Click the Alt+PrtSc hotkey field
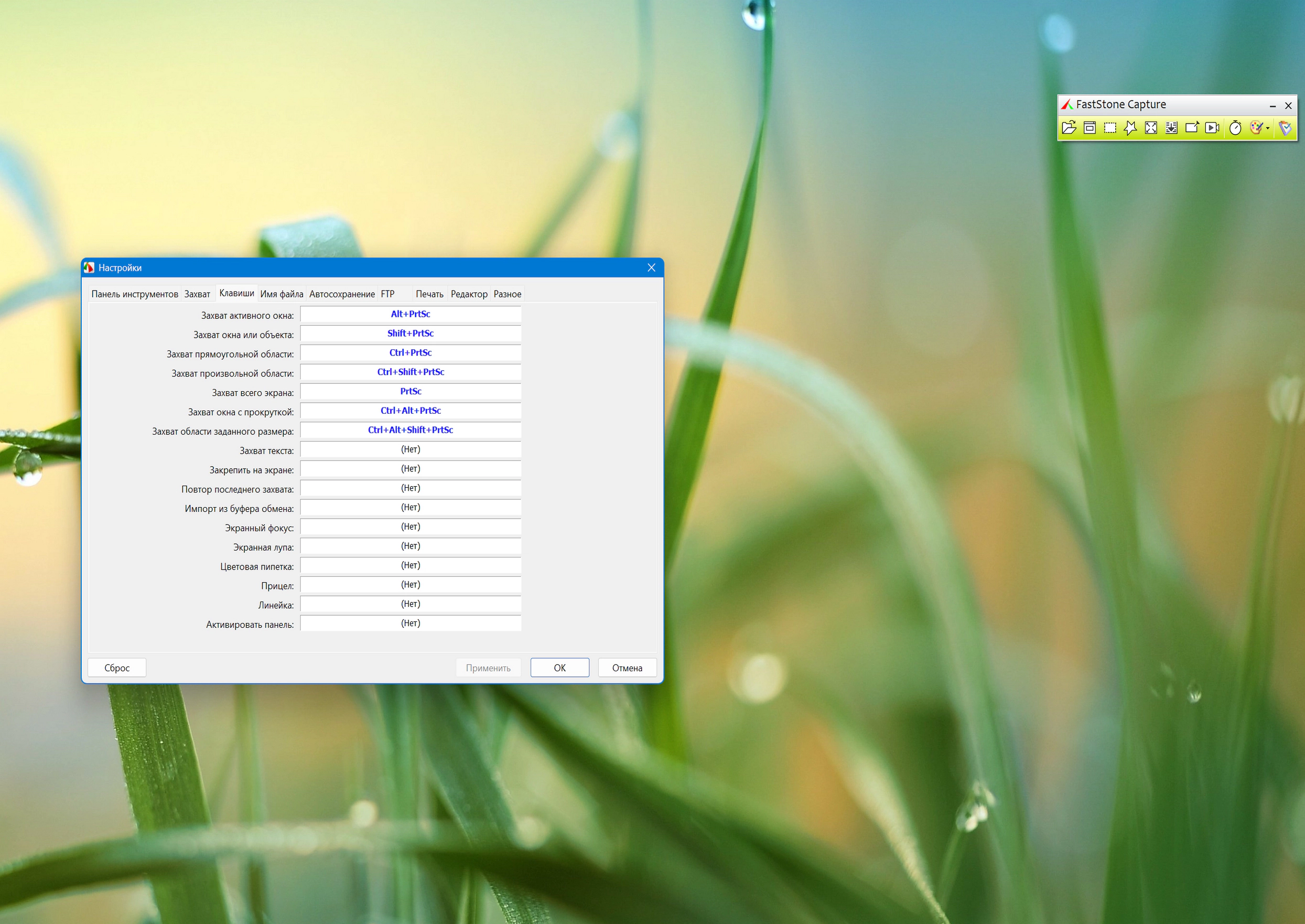This screenshot has height=924, width=1305. [411, 314]
